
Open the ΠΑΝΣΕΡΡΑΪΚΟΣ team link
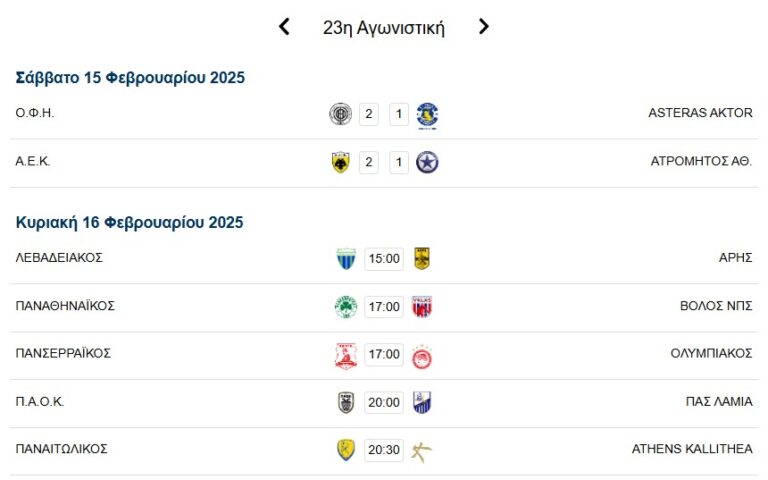click(x=63, y=353)
